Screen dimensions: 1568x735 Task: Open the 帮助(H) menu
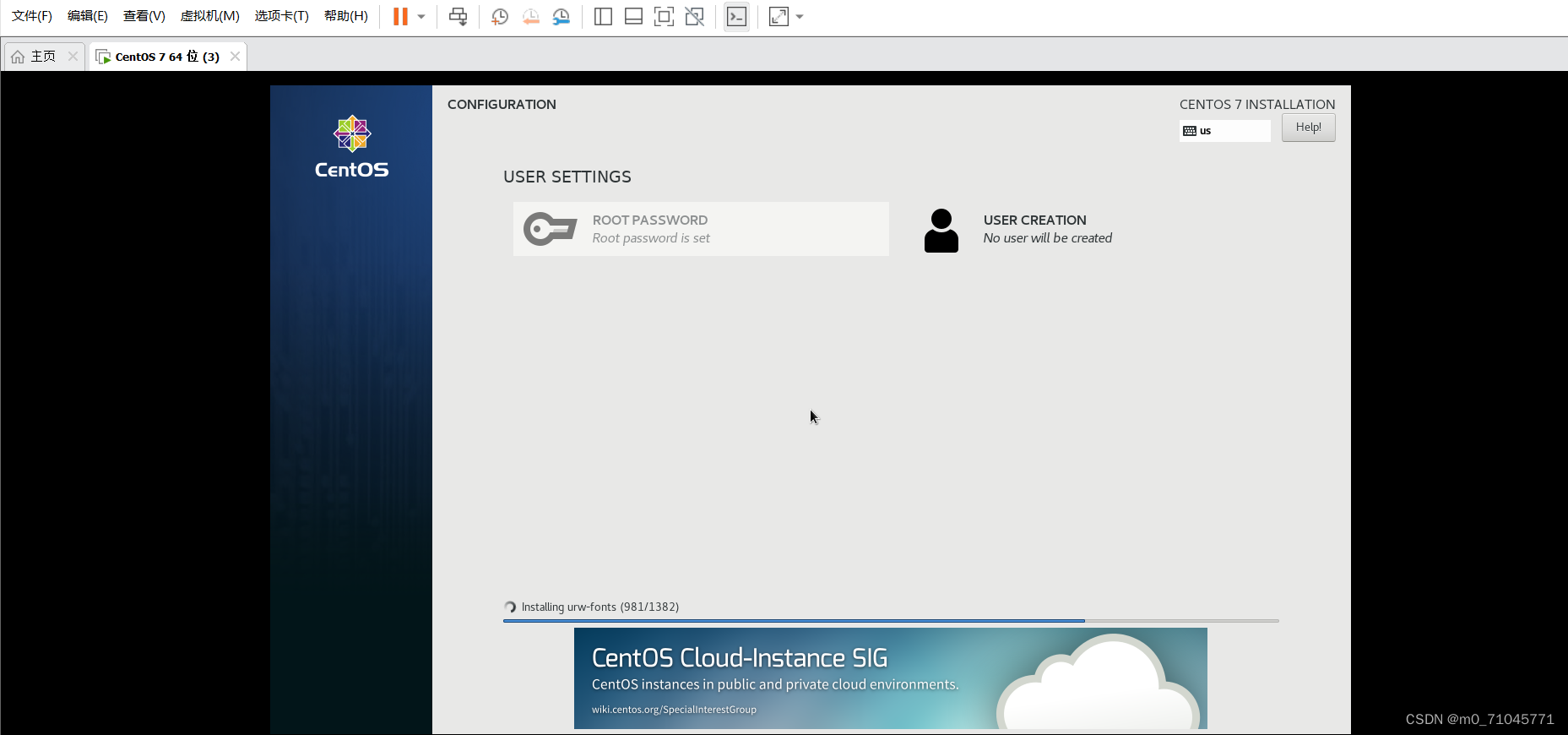tap(346, 16)
